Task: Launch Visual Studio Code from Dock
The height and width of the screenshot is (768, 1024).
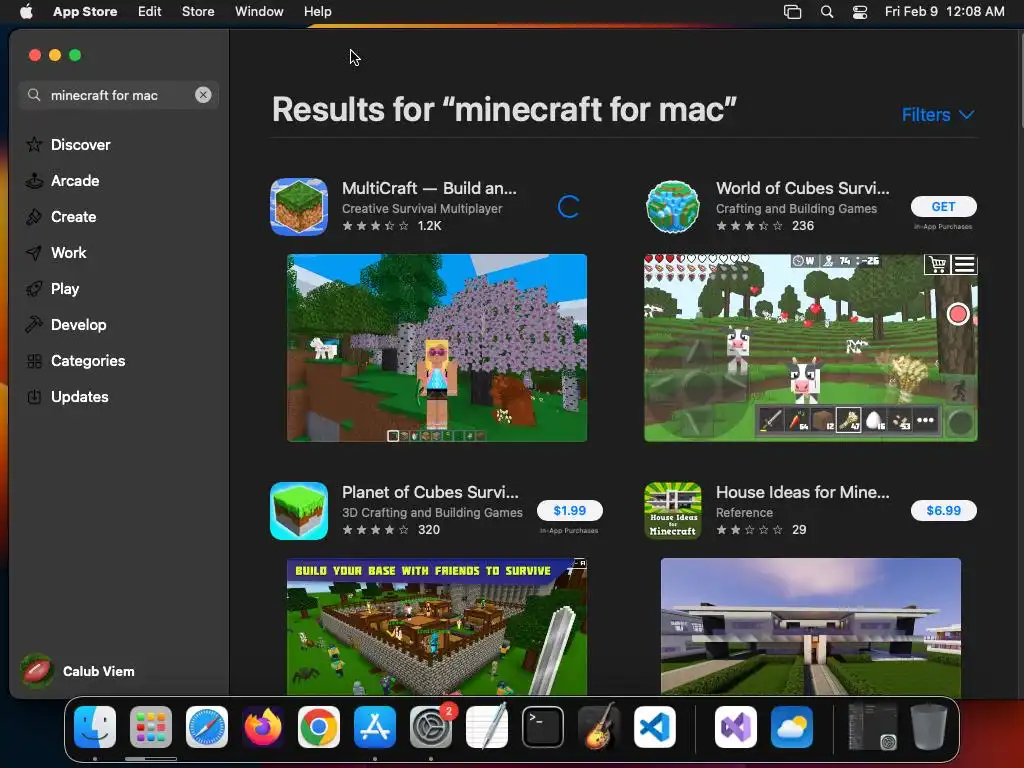Action: coord(654,727)
